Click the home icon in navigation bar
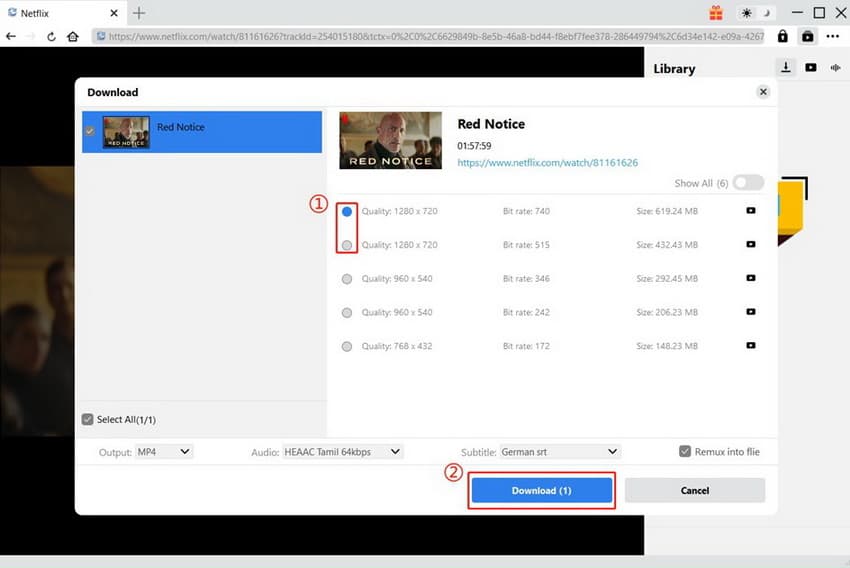 (73, 36)
